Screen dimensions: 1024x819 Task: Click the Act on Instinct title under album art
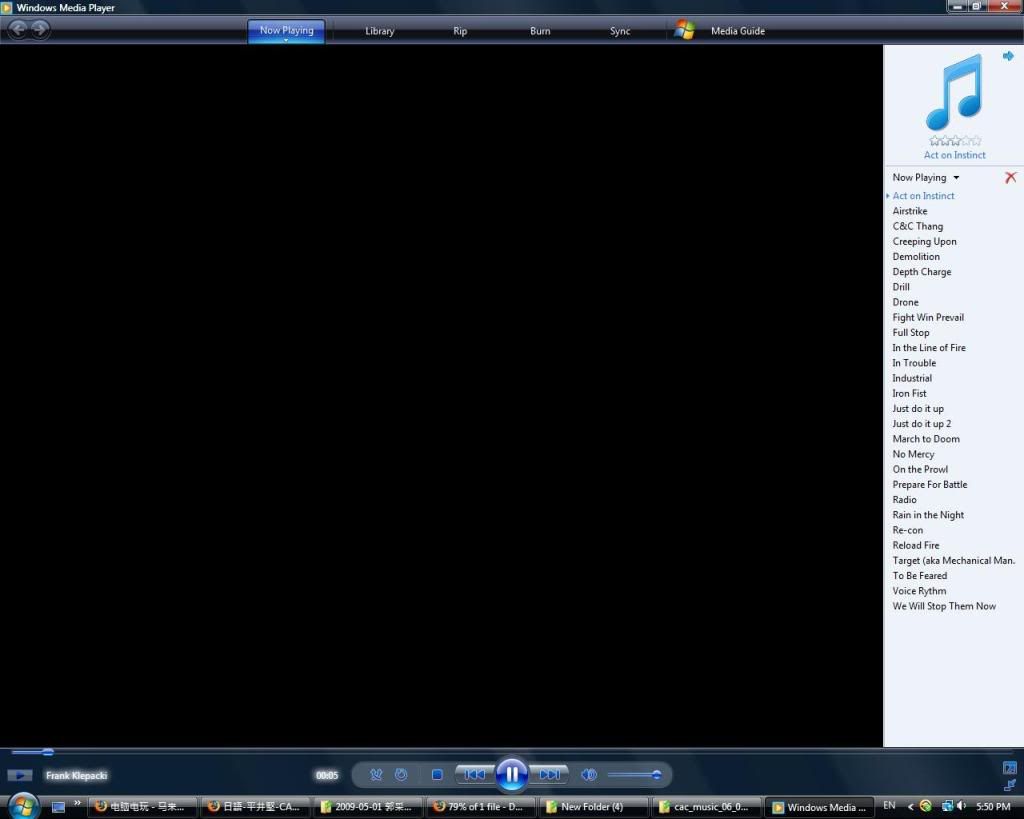click(954, 155)
